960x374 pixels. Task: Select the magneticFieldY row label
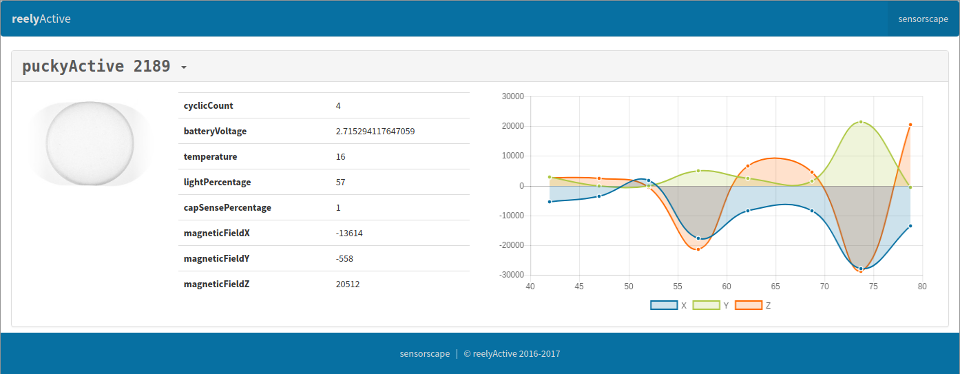coord(216,259)
